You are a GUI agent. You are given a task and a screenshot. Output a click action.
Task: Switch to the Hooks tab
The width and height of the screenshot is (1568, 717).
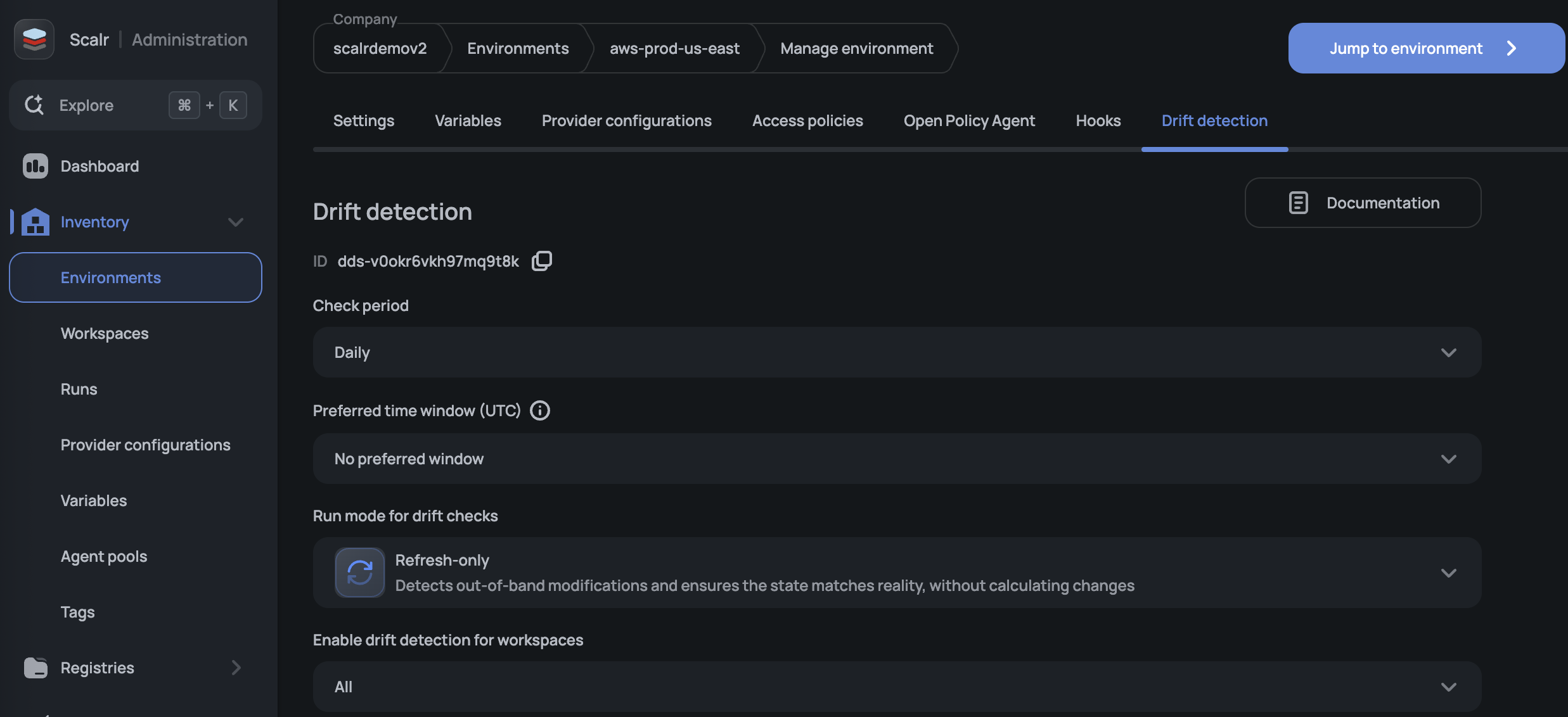(x=1098, y=120)
